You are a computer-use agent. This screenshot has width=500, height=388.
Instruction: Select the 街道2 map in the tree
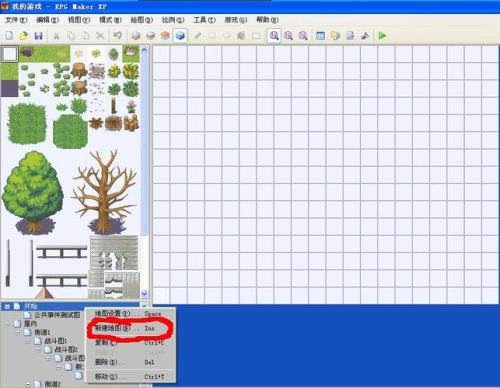tap(53, 384)
